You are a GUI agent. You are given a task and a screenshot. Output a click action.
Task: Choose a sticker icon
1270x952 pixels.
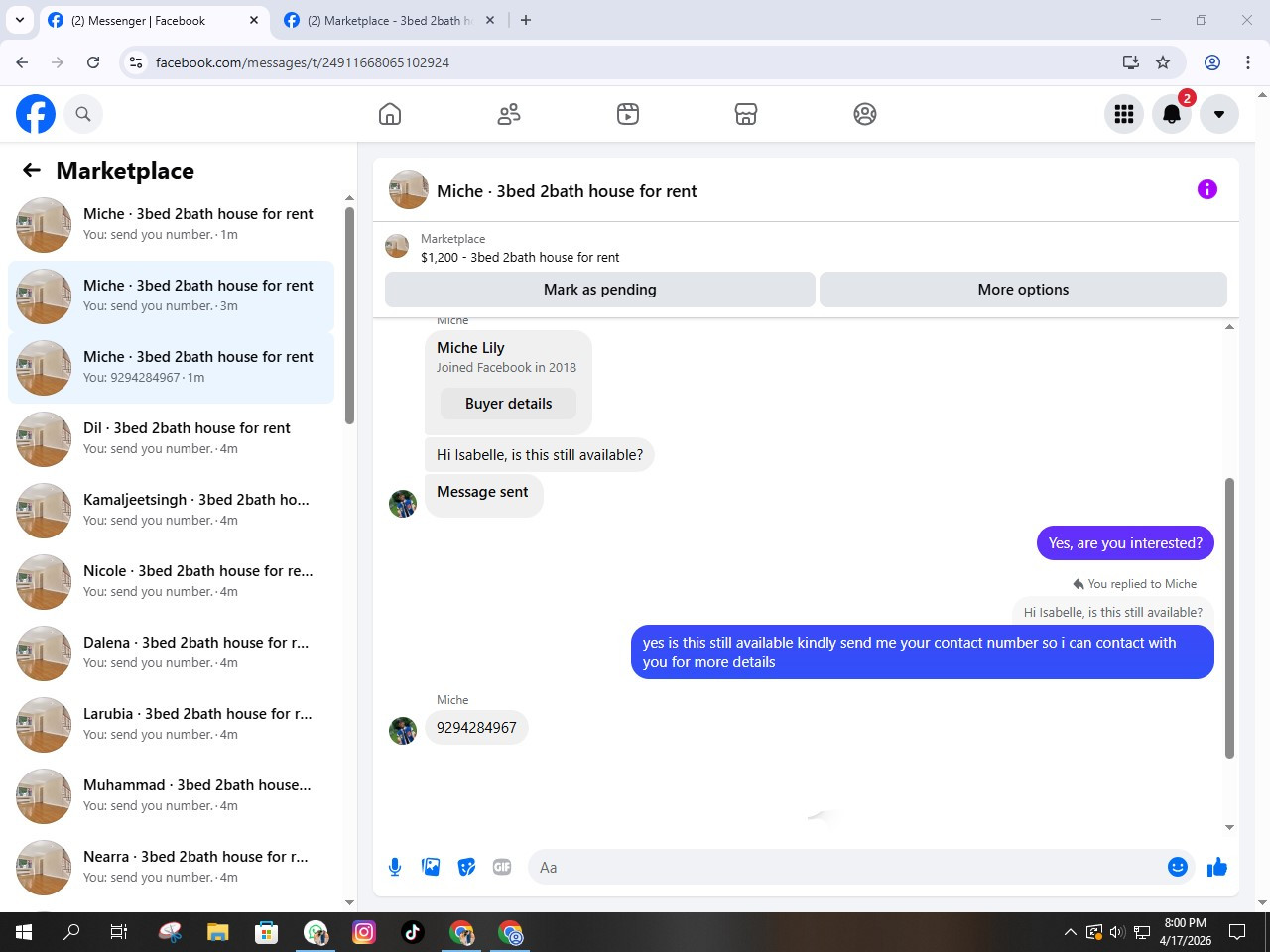(466, 867)
